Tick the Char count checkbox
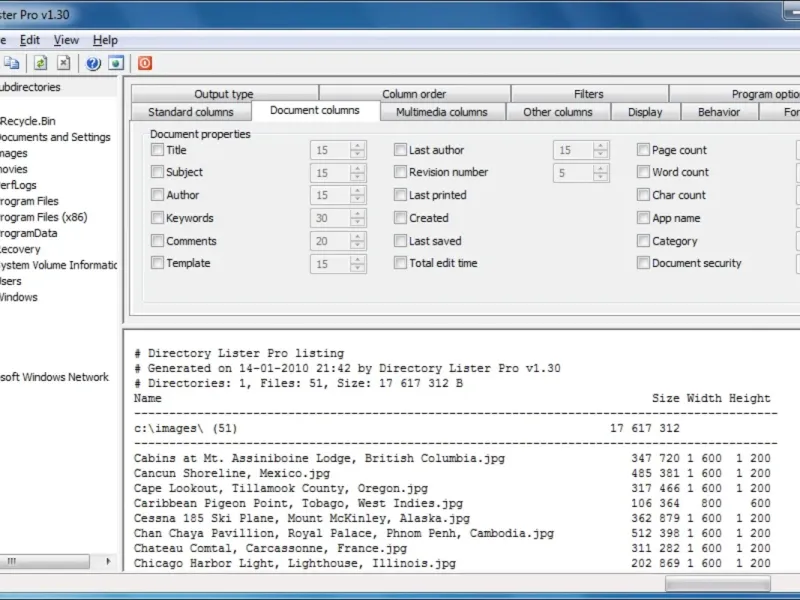 tap(643, 194)
